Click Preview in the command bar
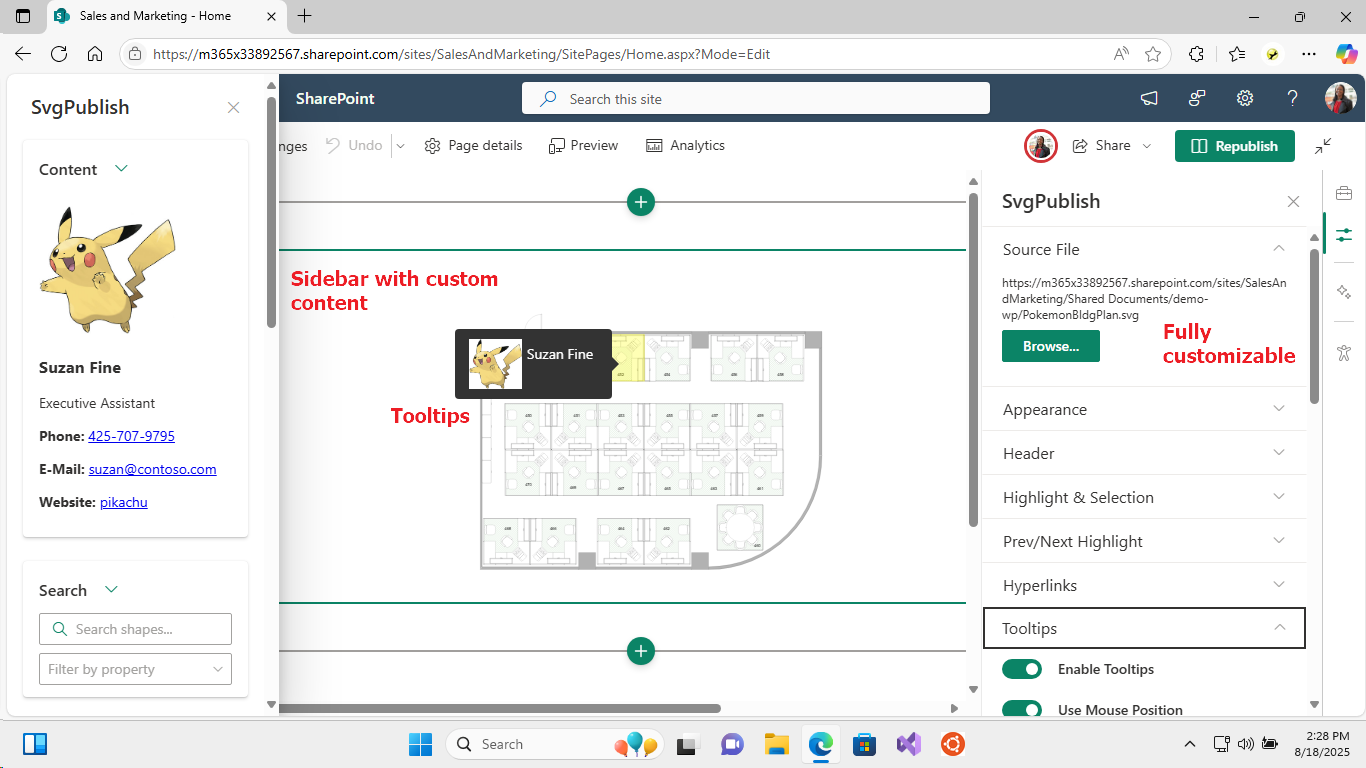Viewport: 1366px width, 768px height. [x=583, y=146]
